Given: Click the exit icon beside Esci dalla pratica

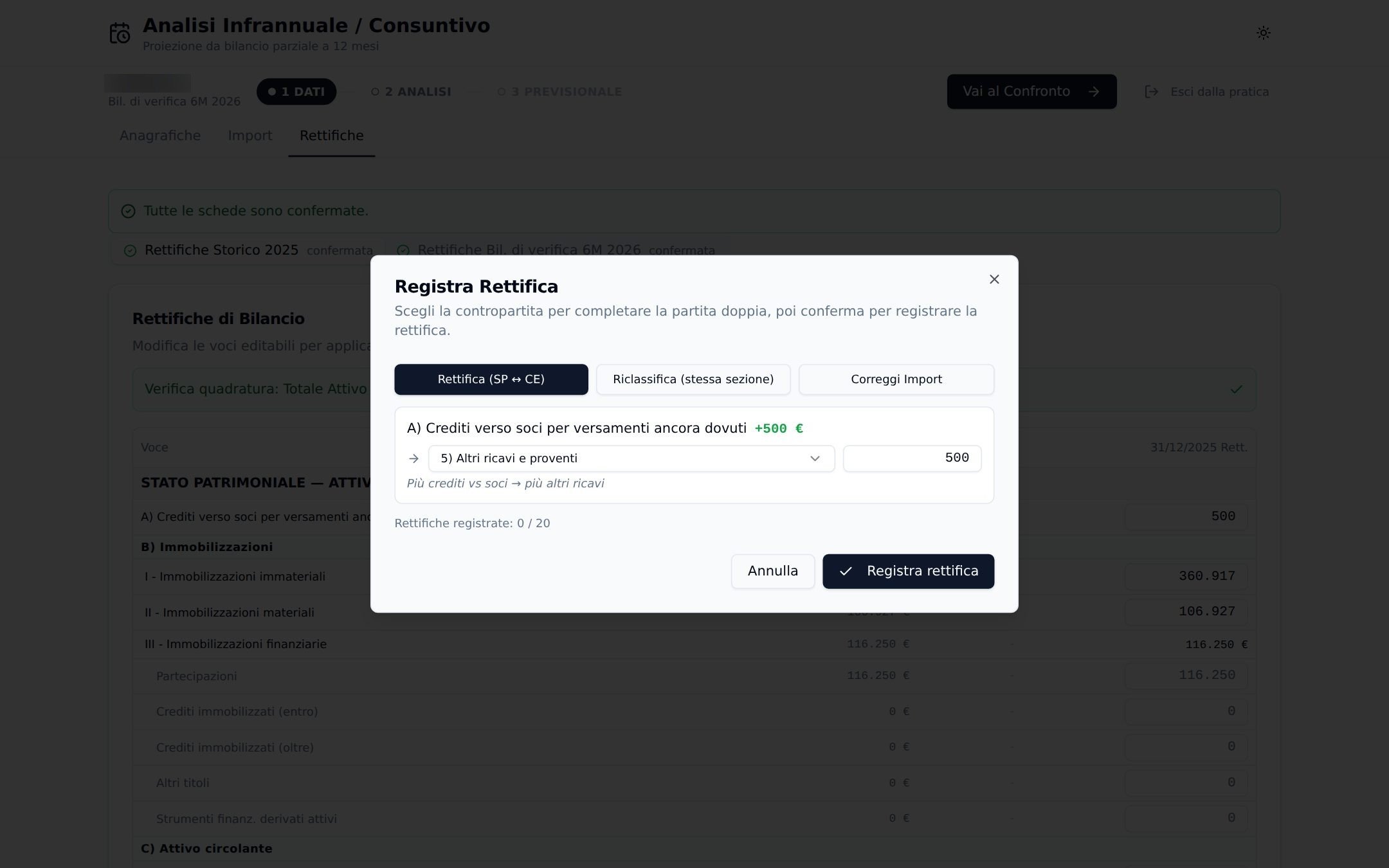Looking at the screenshot, I should tap(1152, 92).
